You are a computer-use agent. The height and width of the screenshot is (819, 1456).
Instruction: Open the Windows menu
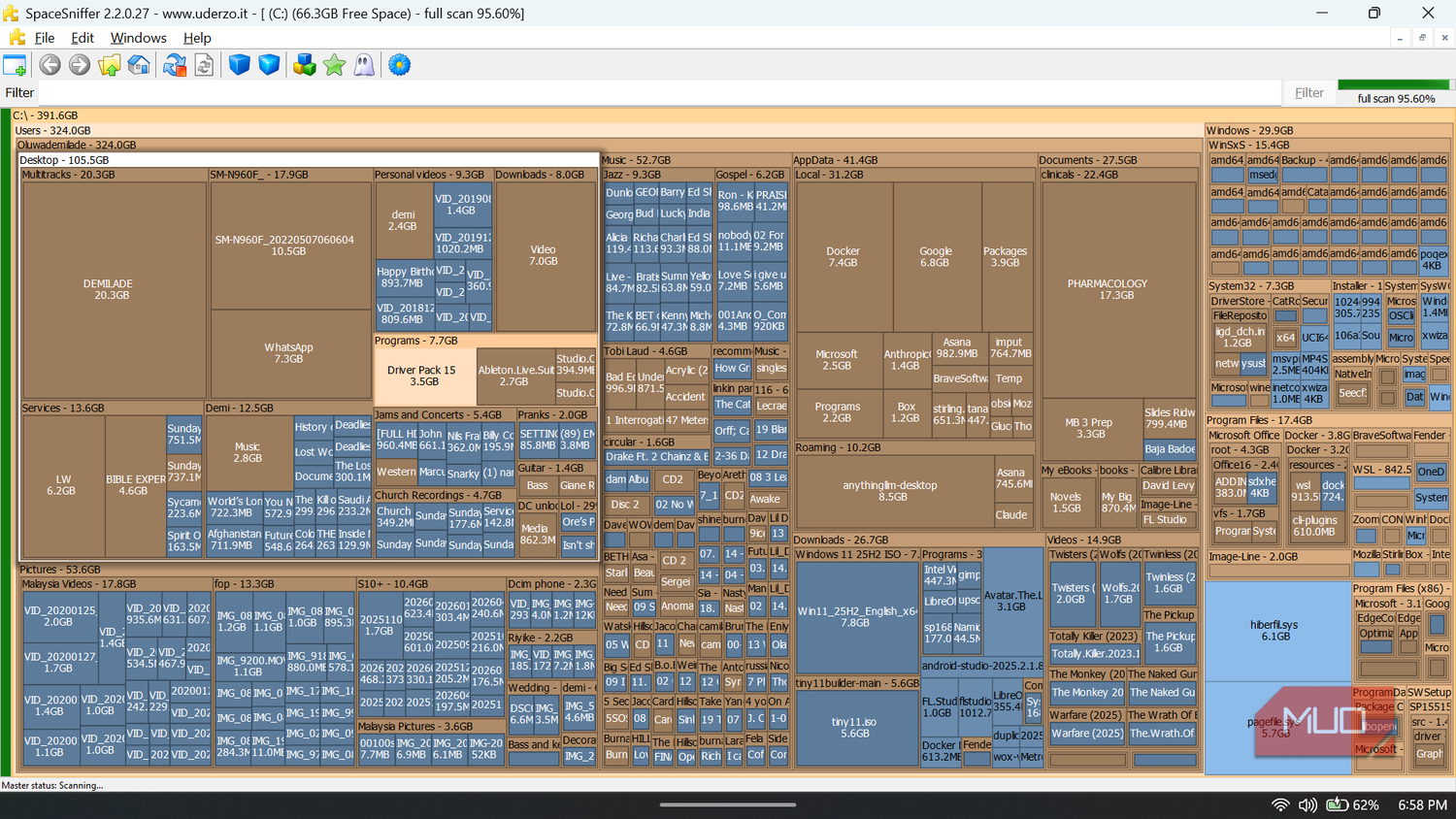(x=138, y=38)
